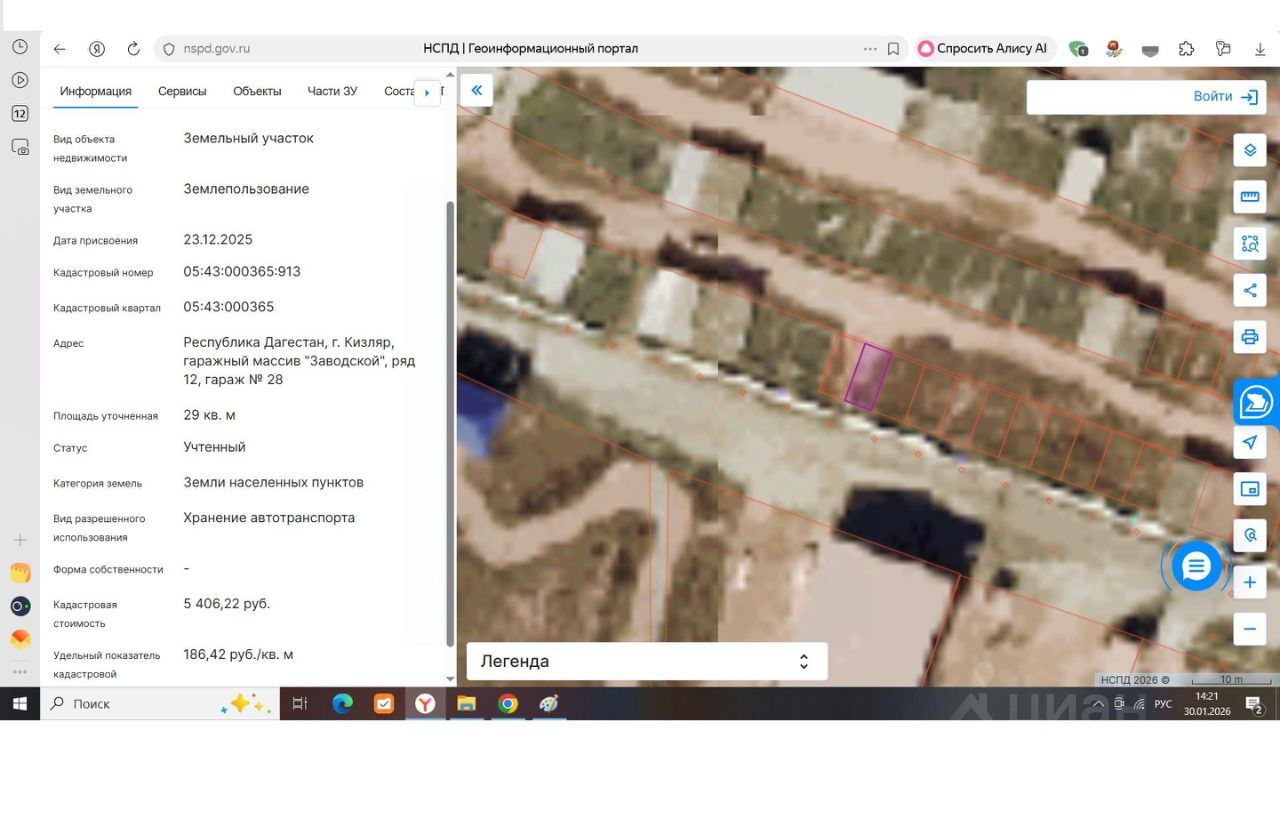Open the sidebar video player icon
Image resolution: width=1280 pixels, height=827 pixels.
pos(20,80)
